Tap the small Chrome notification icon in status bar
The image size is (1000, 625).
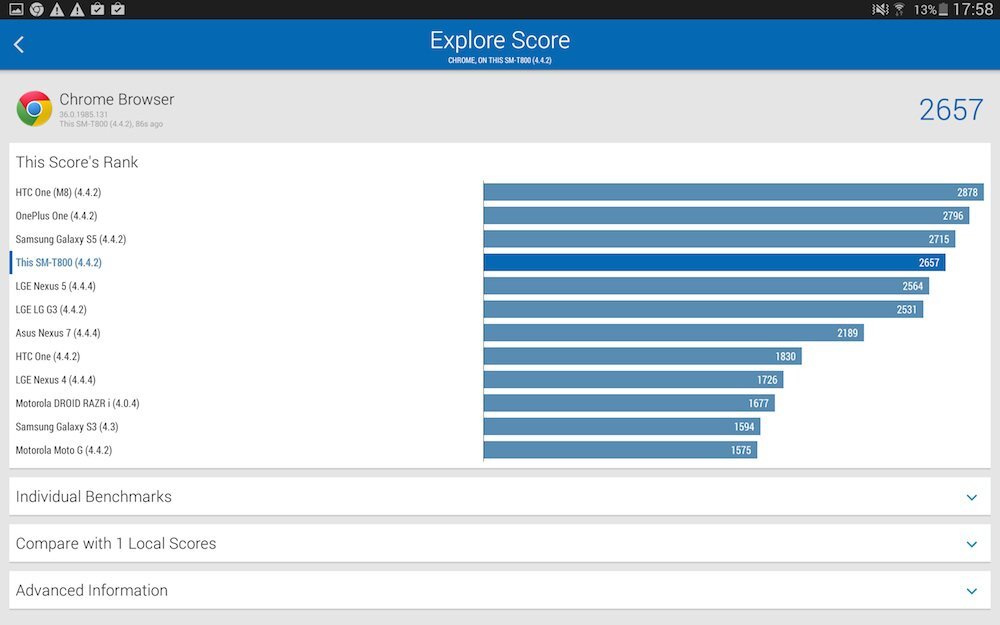[37, 10]
